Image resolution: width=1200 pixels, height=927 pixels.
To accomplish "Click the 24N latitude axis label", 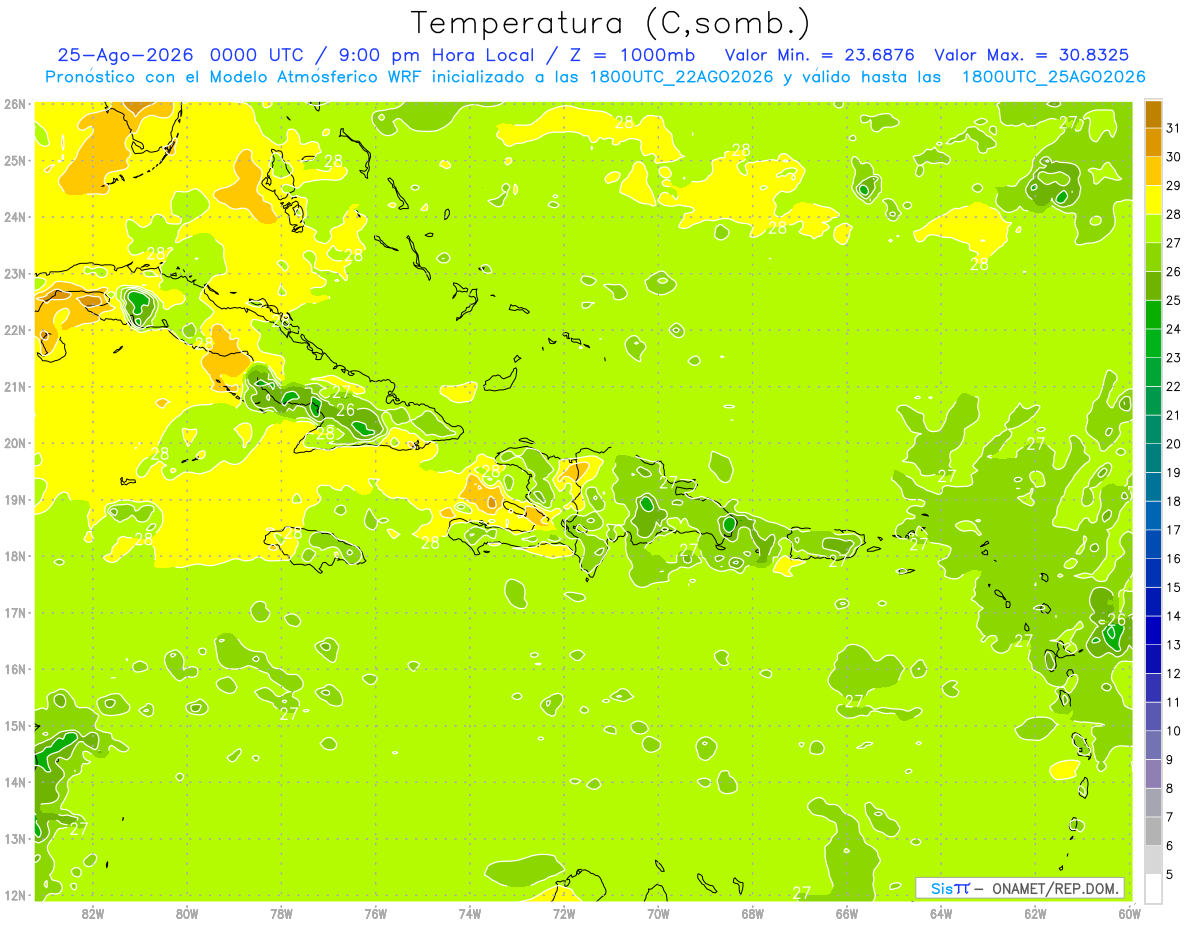I will 15,216.
